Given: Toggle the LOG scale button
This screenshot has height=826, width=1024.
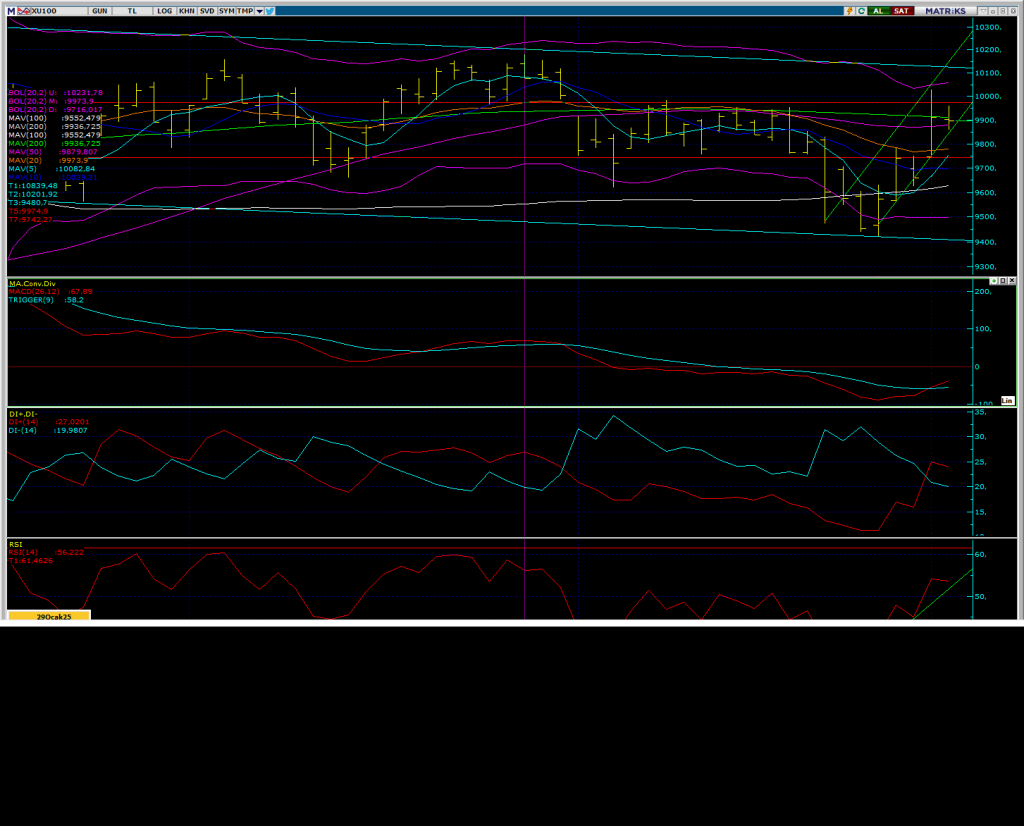Looking at the screenshot, I should [165, 11].
